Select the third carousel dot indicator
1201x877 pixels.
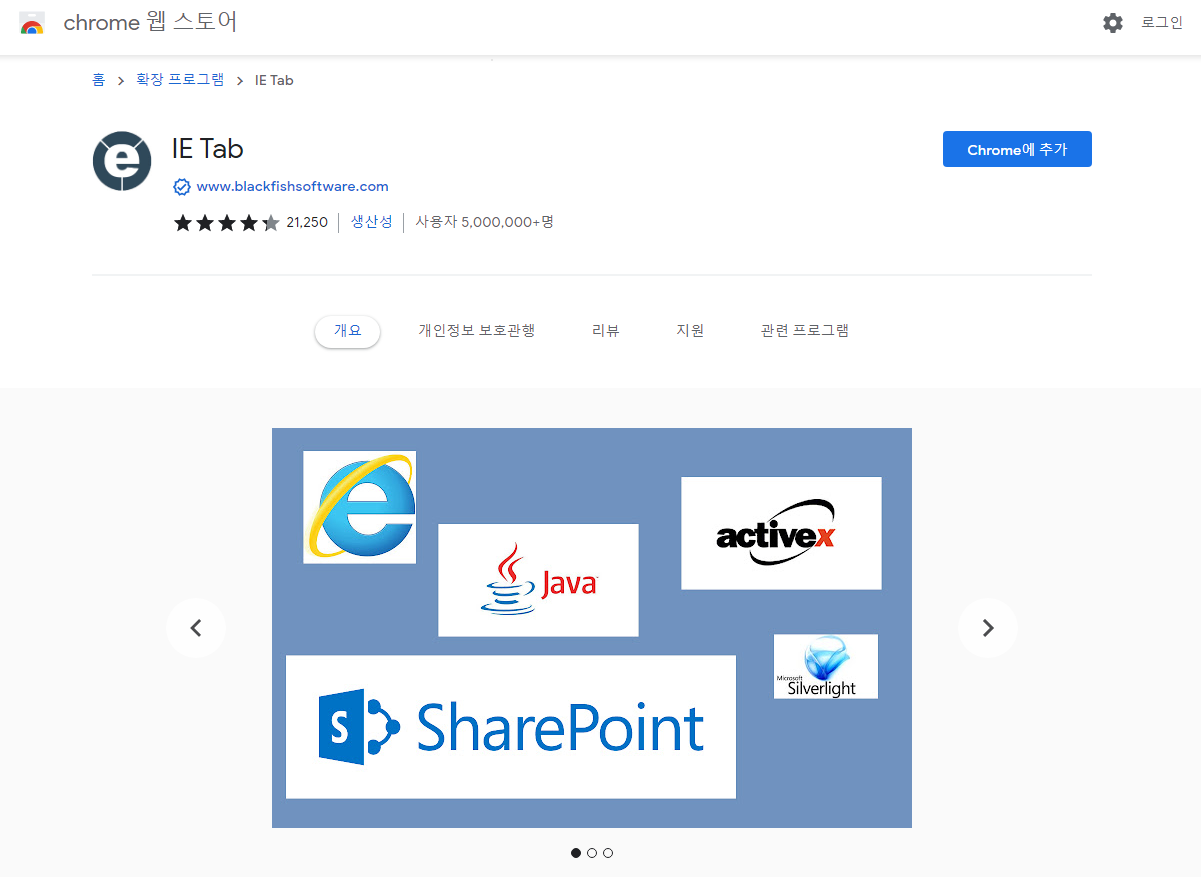pos(608,853)
